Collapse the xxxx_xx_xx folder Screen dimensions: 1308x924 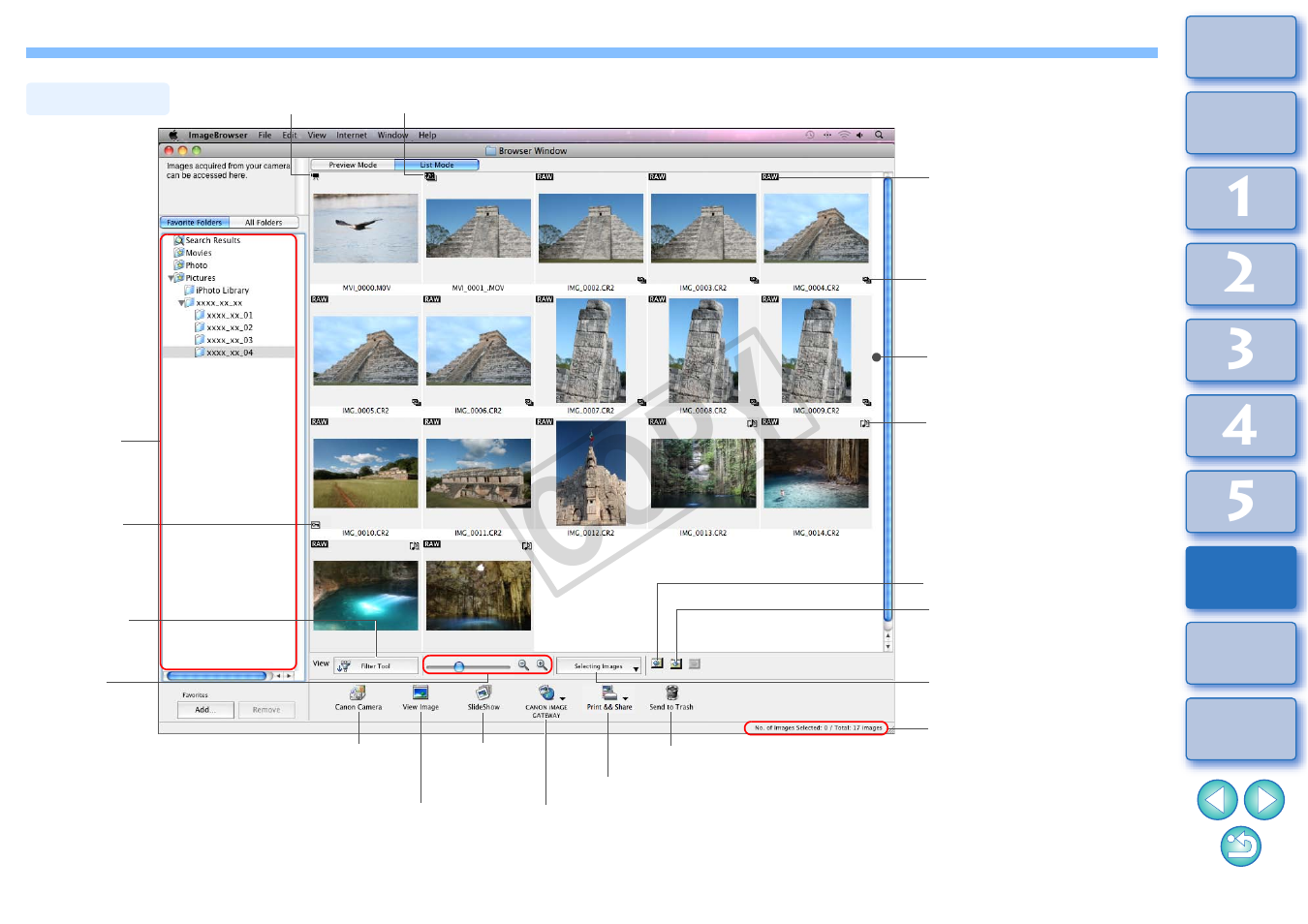[181, 303]
